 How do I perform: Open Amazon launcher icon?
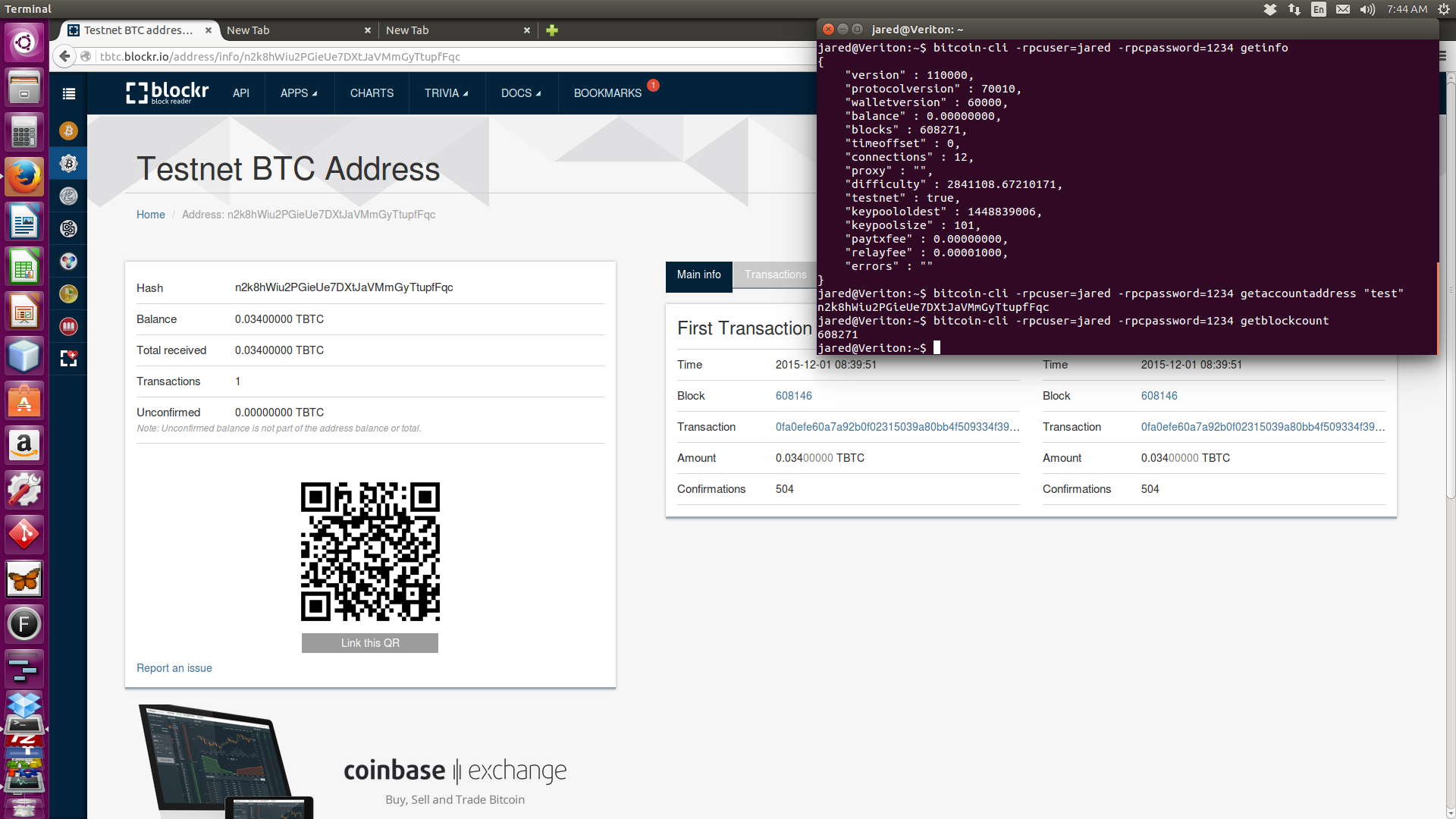[x=24, y=445]
